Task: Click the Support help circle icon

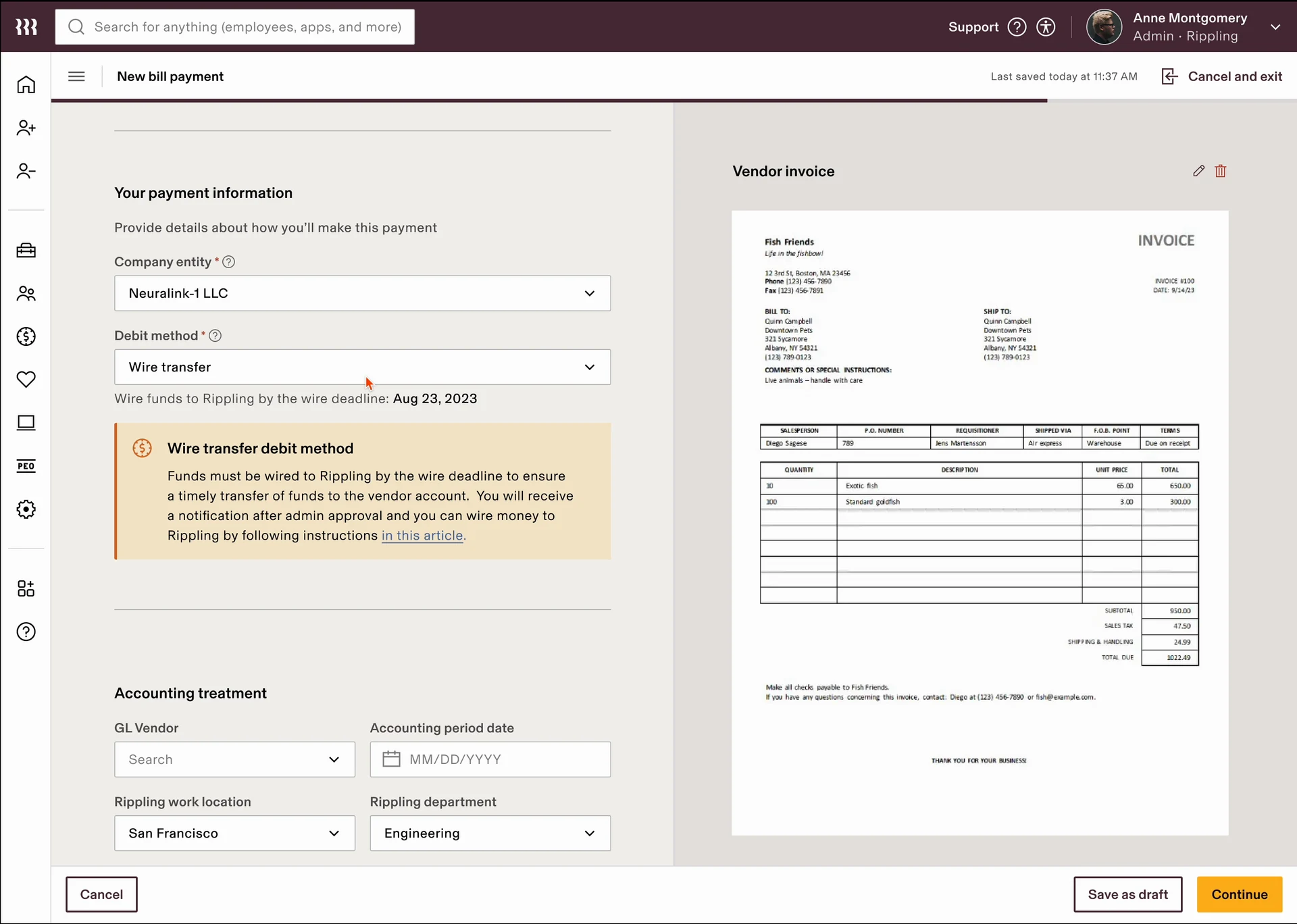Action: [x=1017, y=27]
